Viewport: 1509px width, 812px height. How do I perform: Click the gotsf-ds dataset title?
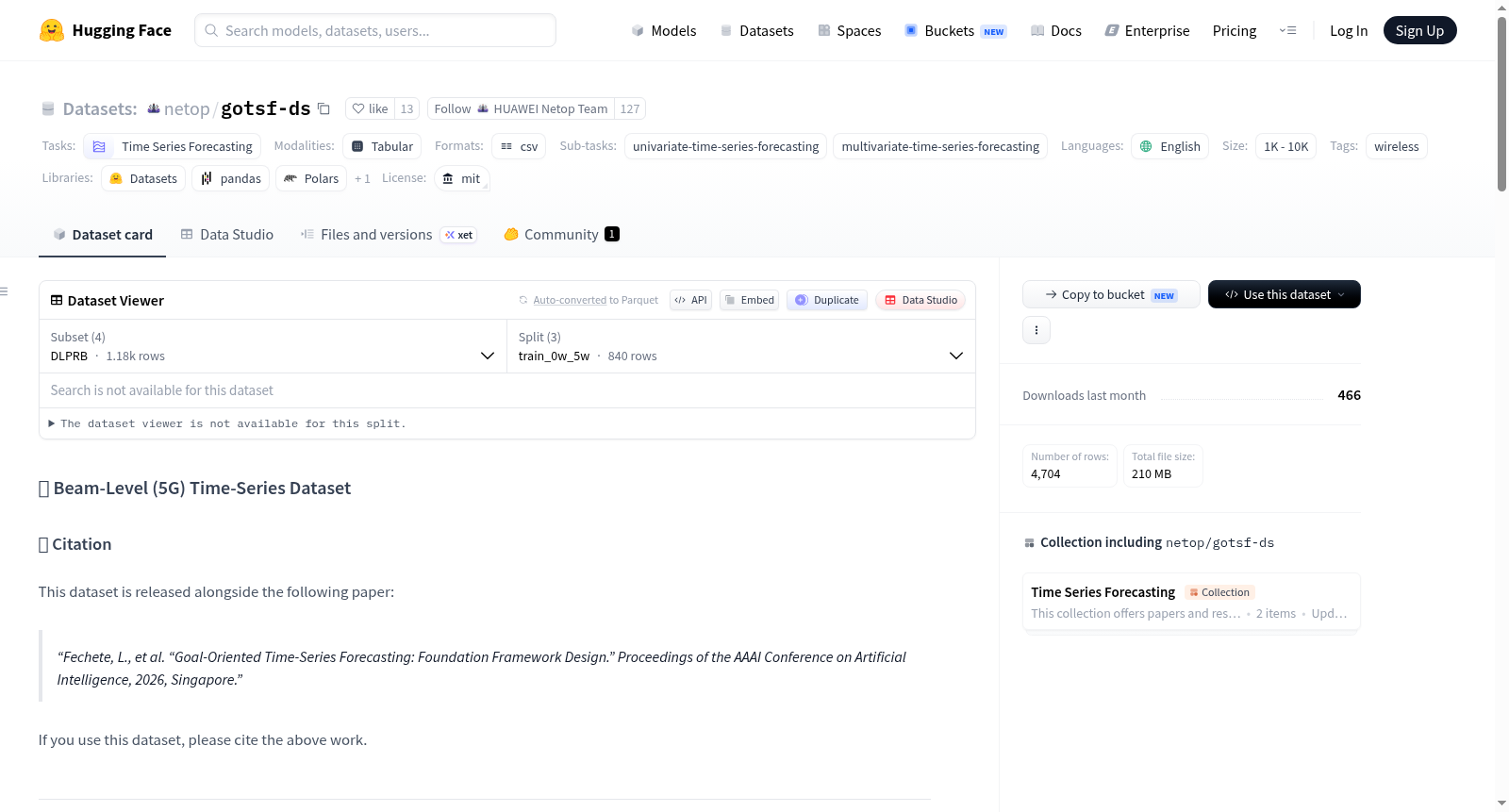266,108
